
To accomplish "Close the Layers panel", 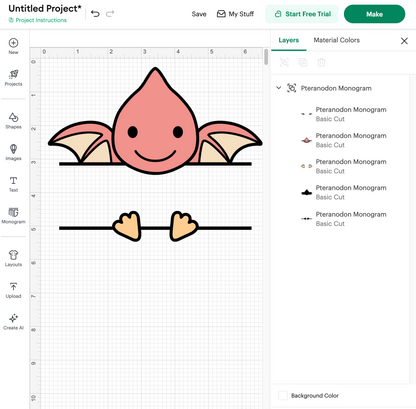I will click(x=404, y=41).
